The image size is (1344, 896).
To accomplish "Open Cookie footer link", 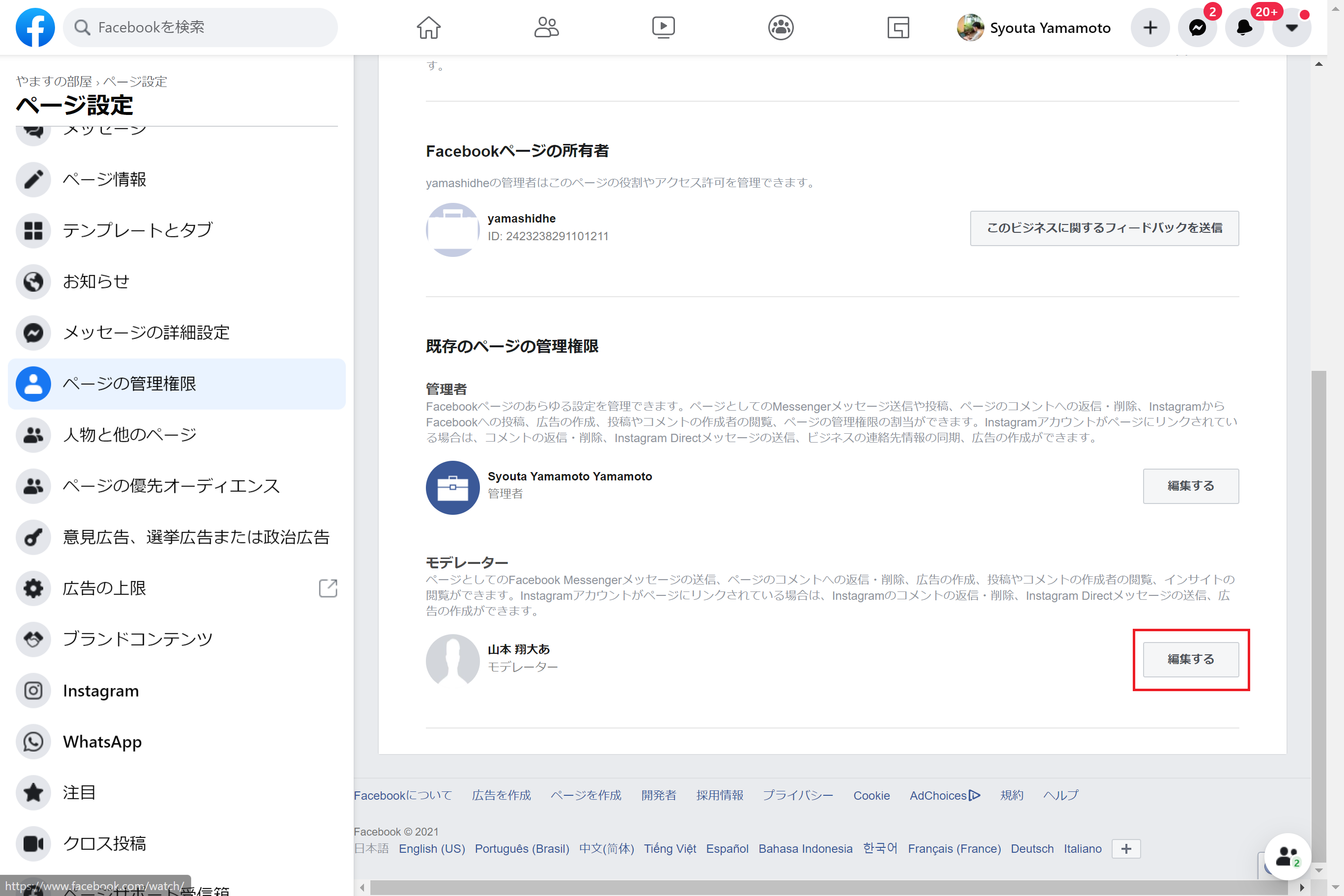I will (871, 795).
